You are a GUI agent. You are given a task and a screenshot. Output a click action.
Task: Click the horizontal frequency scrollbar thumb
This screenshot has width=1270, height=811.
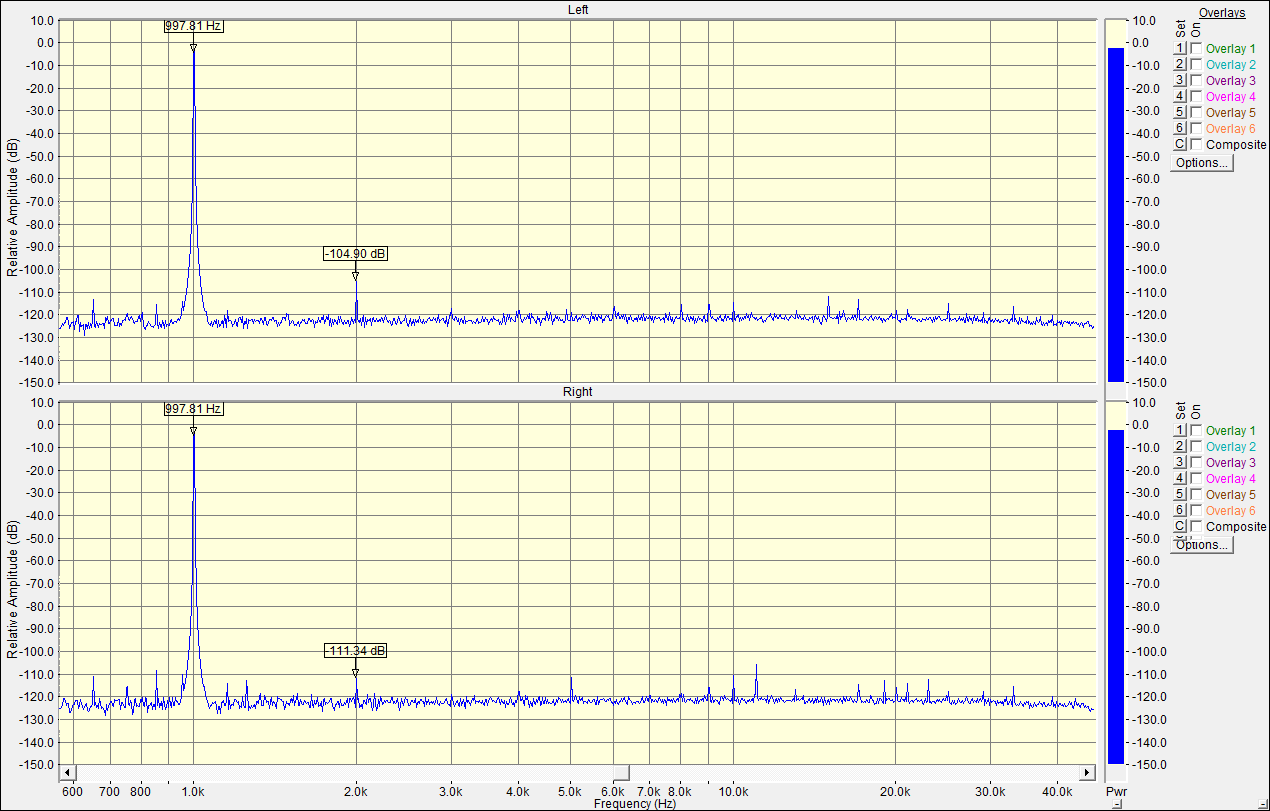pyautogui.click(x=621, y=774)
